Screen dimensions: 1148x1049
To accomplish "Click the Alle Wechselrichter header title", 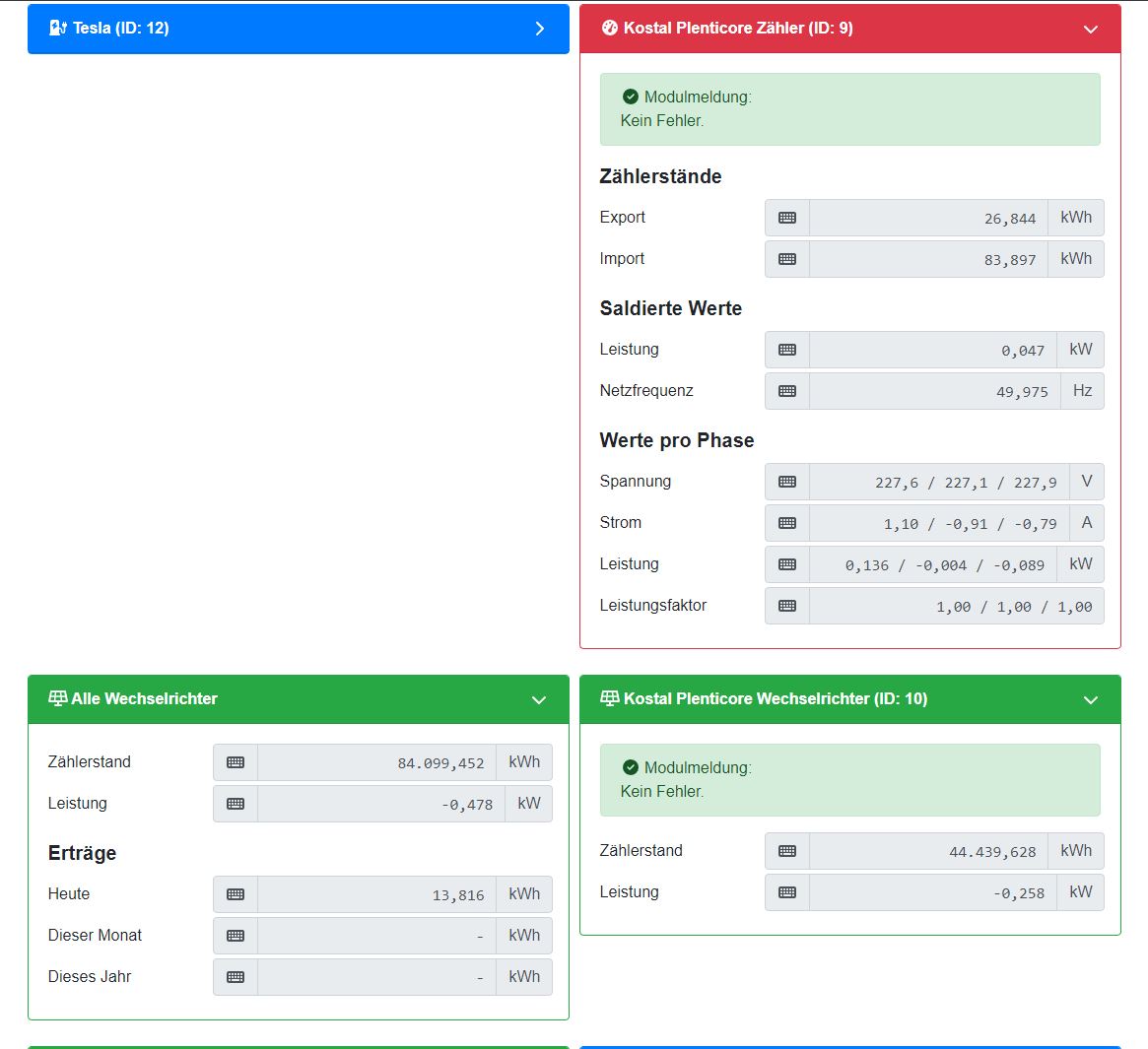I will (x=144, y=698).
